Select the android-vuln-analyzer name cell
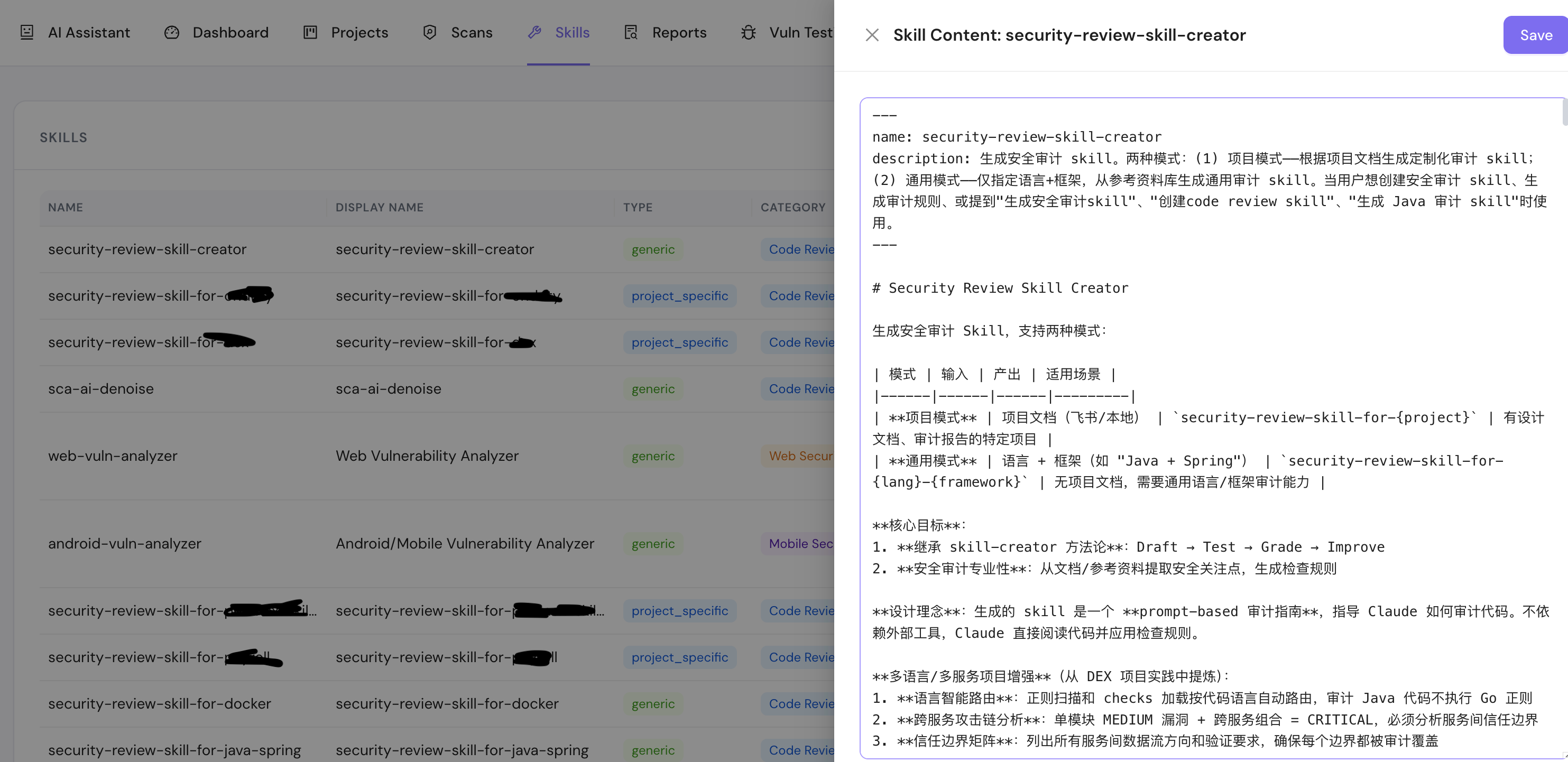The width and height of the screenshot is (1568, 762). (x=125, y=543)
